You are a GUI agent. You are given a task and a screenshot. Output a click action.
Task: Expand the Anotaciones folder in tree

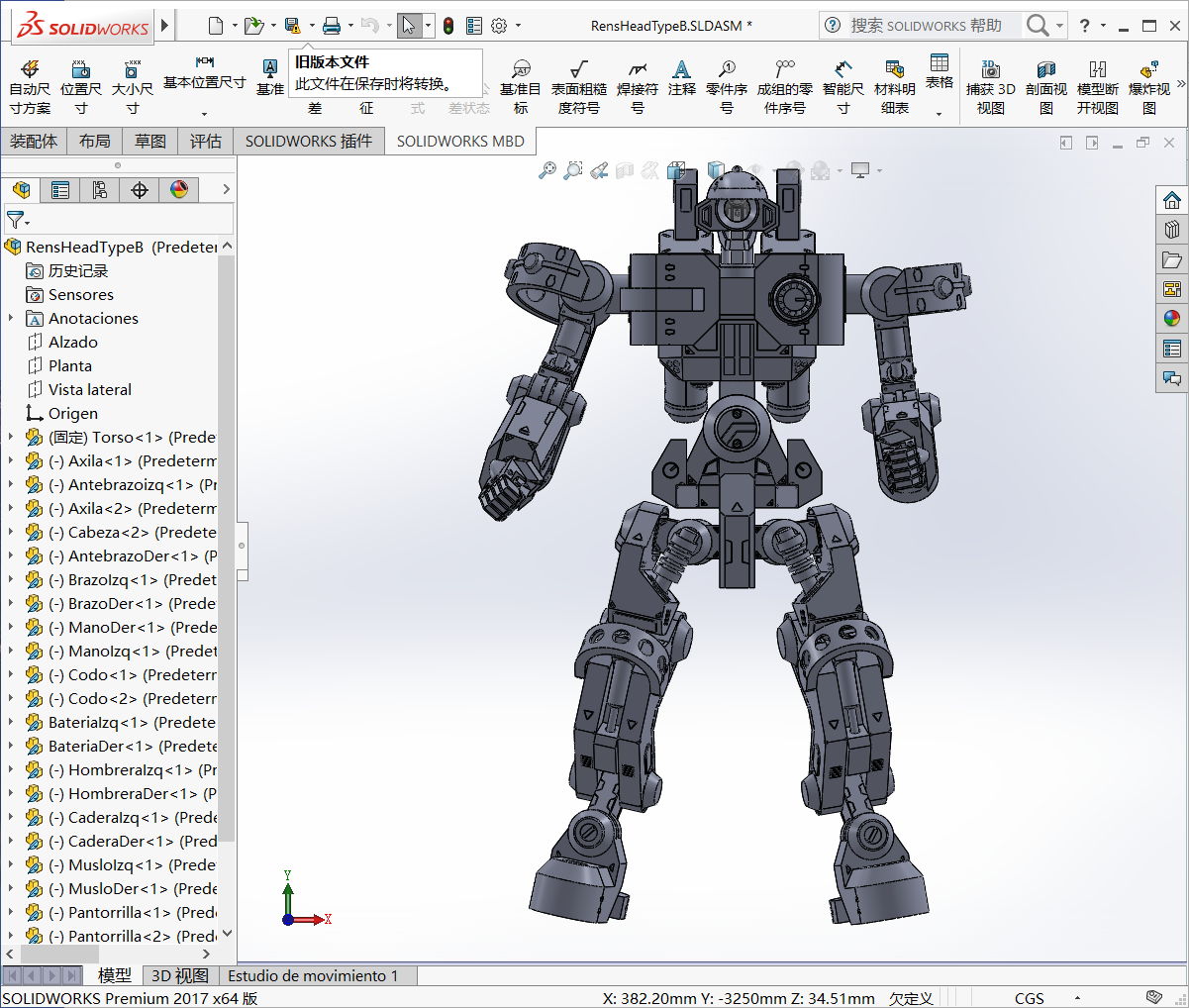[11, 319]
